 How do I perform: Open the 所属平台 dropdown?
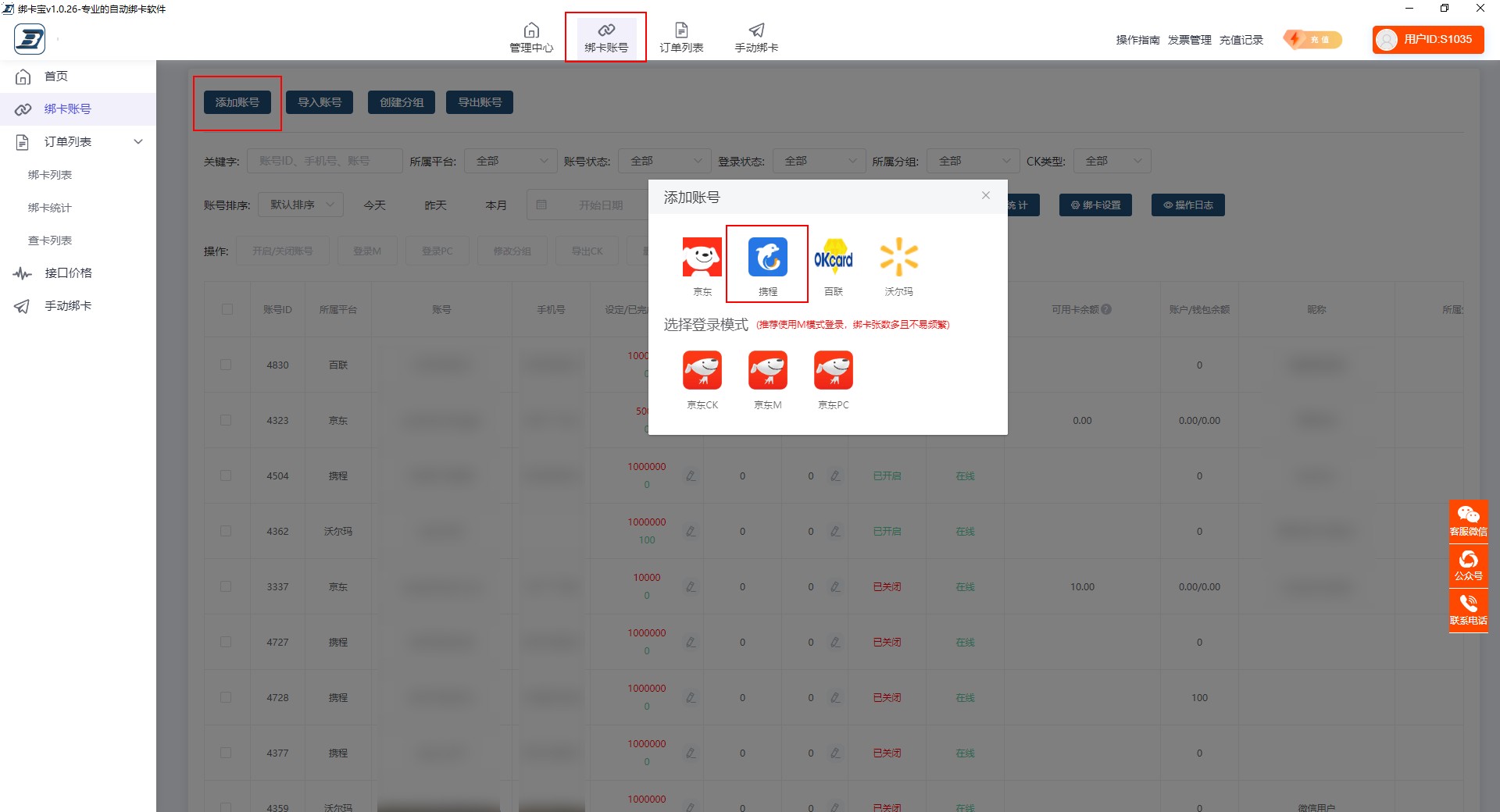tap(511, 161)
